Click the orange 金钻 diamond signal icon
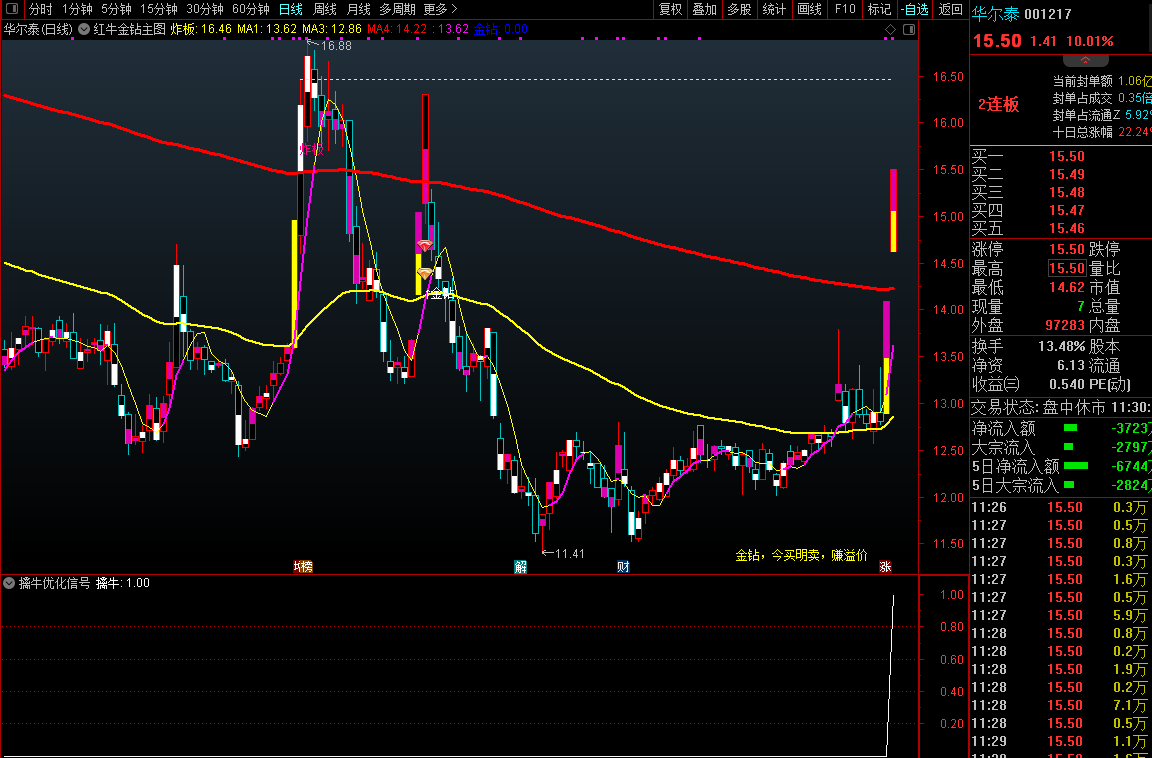The width and height of the screenshot is (1152, 758). click(x=425, y=273)
